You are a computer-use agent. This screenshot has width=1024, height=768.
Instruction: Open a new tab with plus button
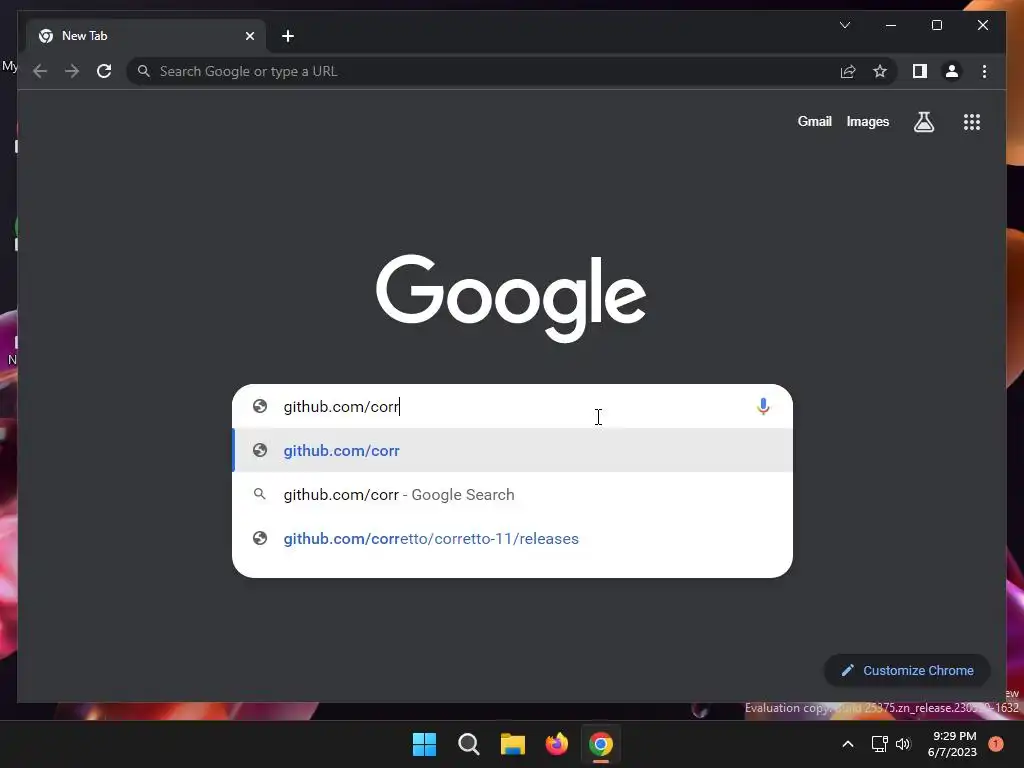point(288,36)
